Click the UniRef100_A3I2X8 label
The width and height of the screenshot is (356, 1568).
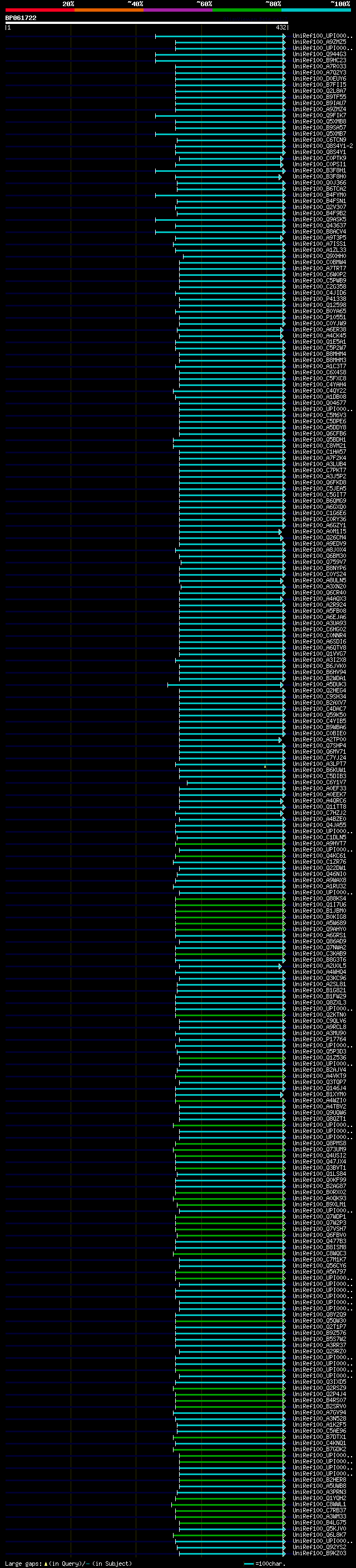click(319, 660)
